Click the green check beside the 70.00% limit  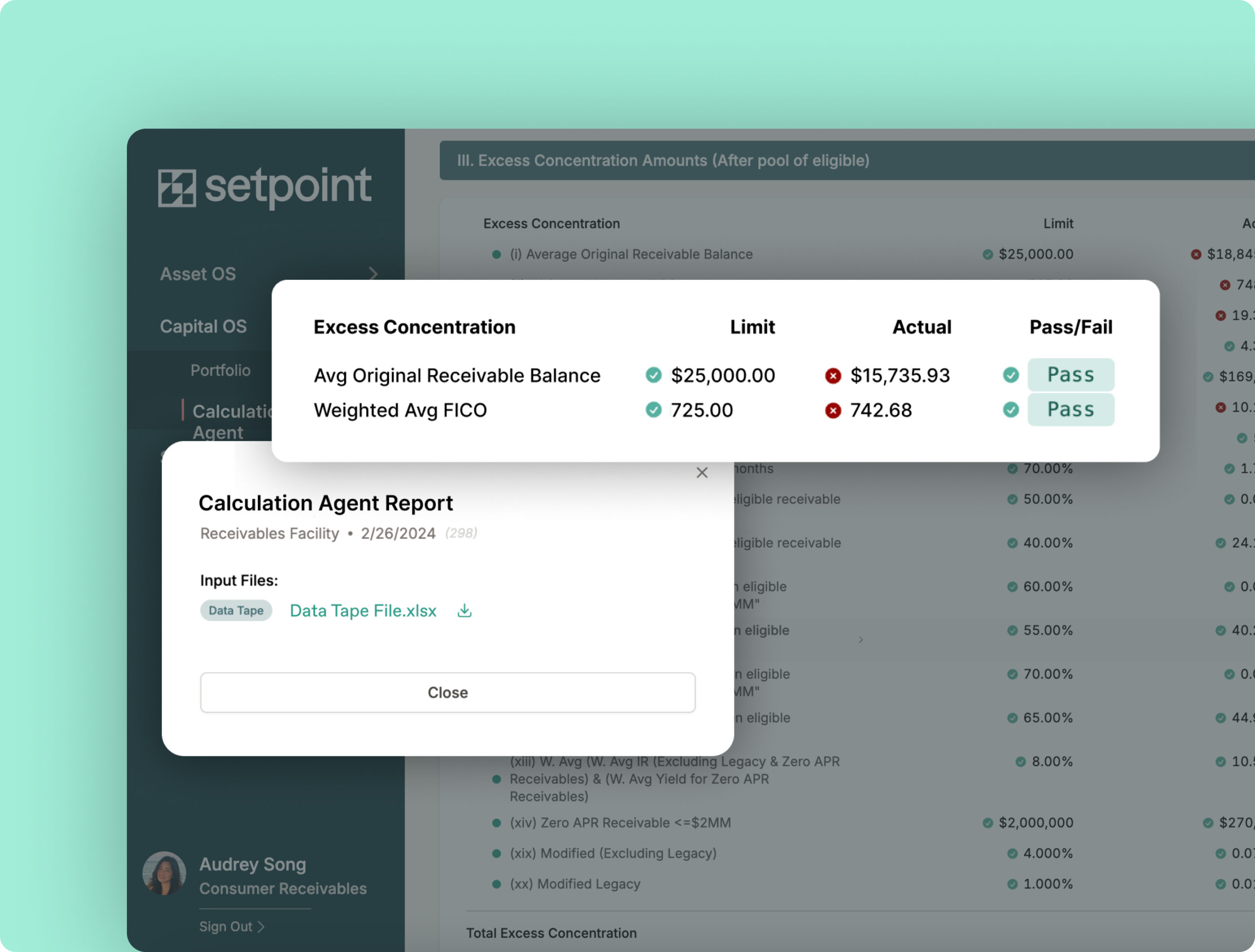click(x=1012, y=469)
